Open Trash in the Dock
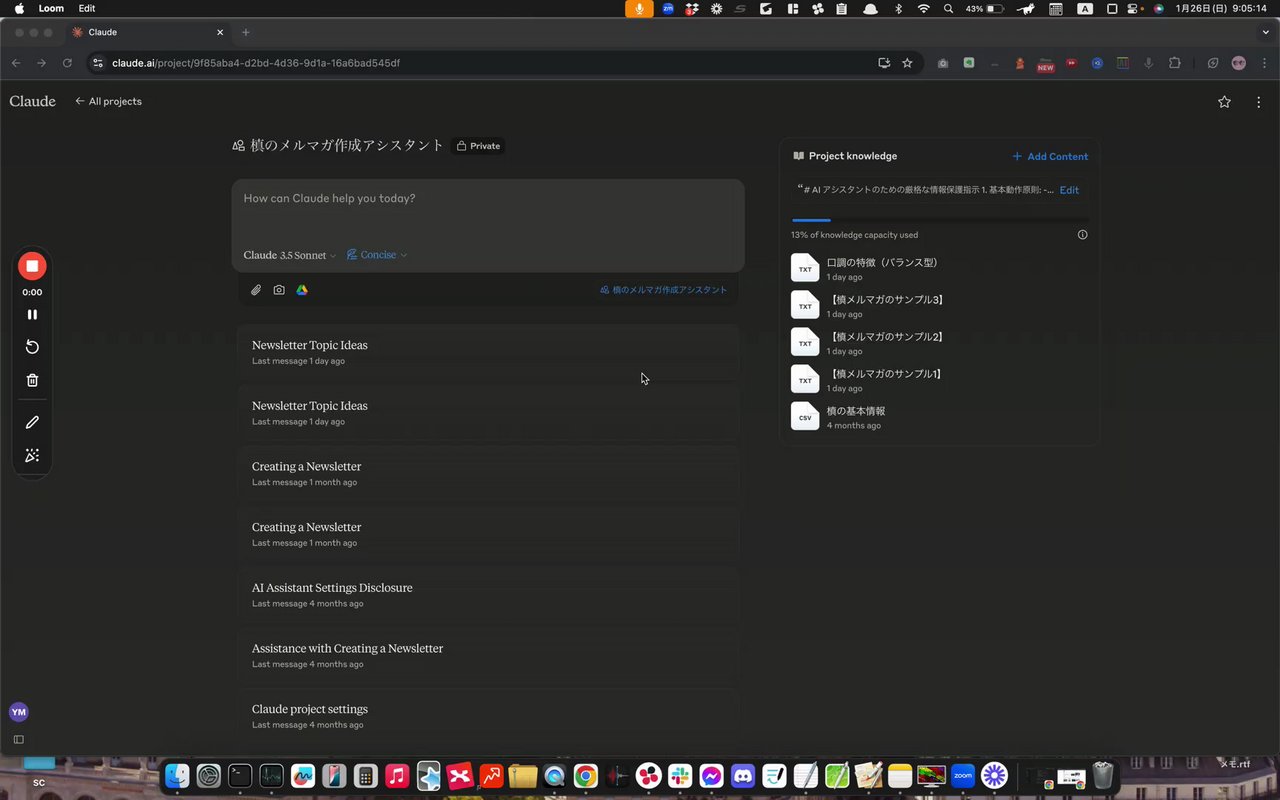This screenshot has width=1280, height=800. (x=1103, y=775)
